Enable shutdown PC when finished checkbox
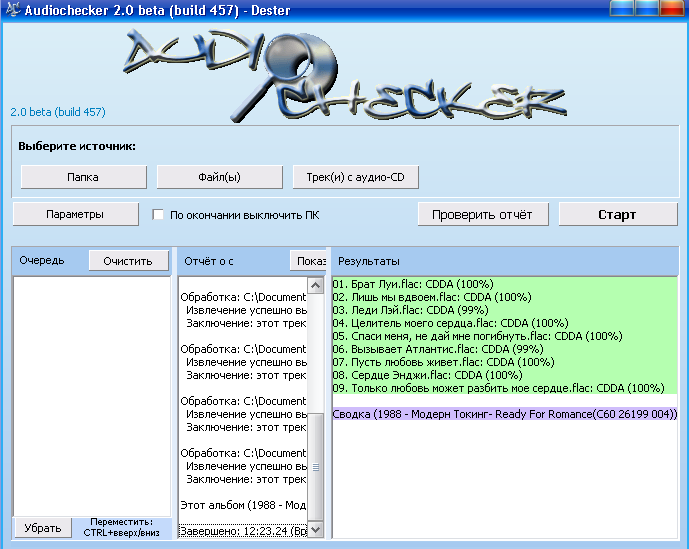Viewport: 689px width, 549px height. click(x=158, y=215)
